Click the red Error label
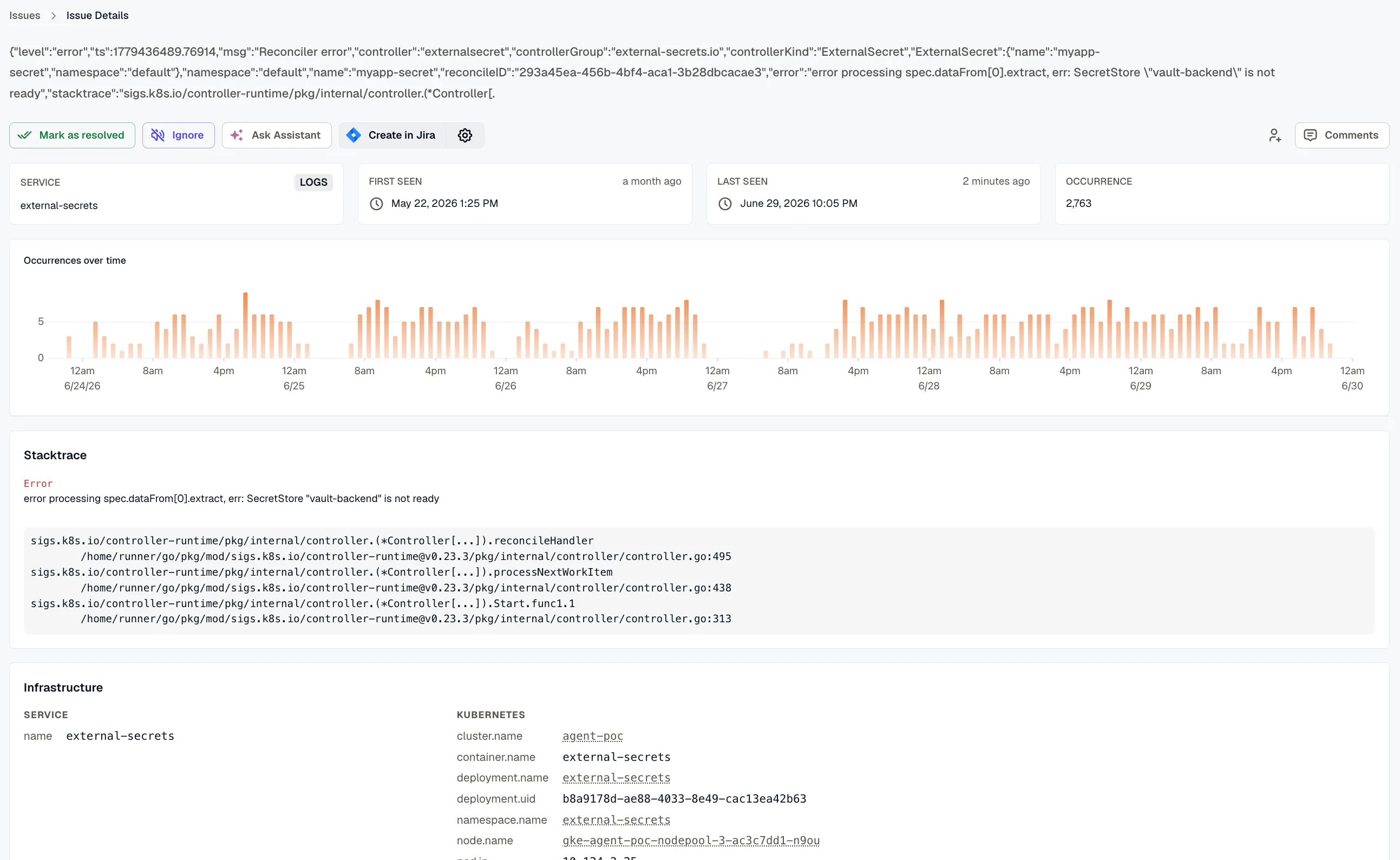The width and height of the screenshot is (1400, 860). 38,484
